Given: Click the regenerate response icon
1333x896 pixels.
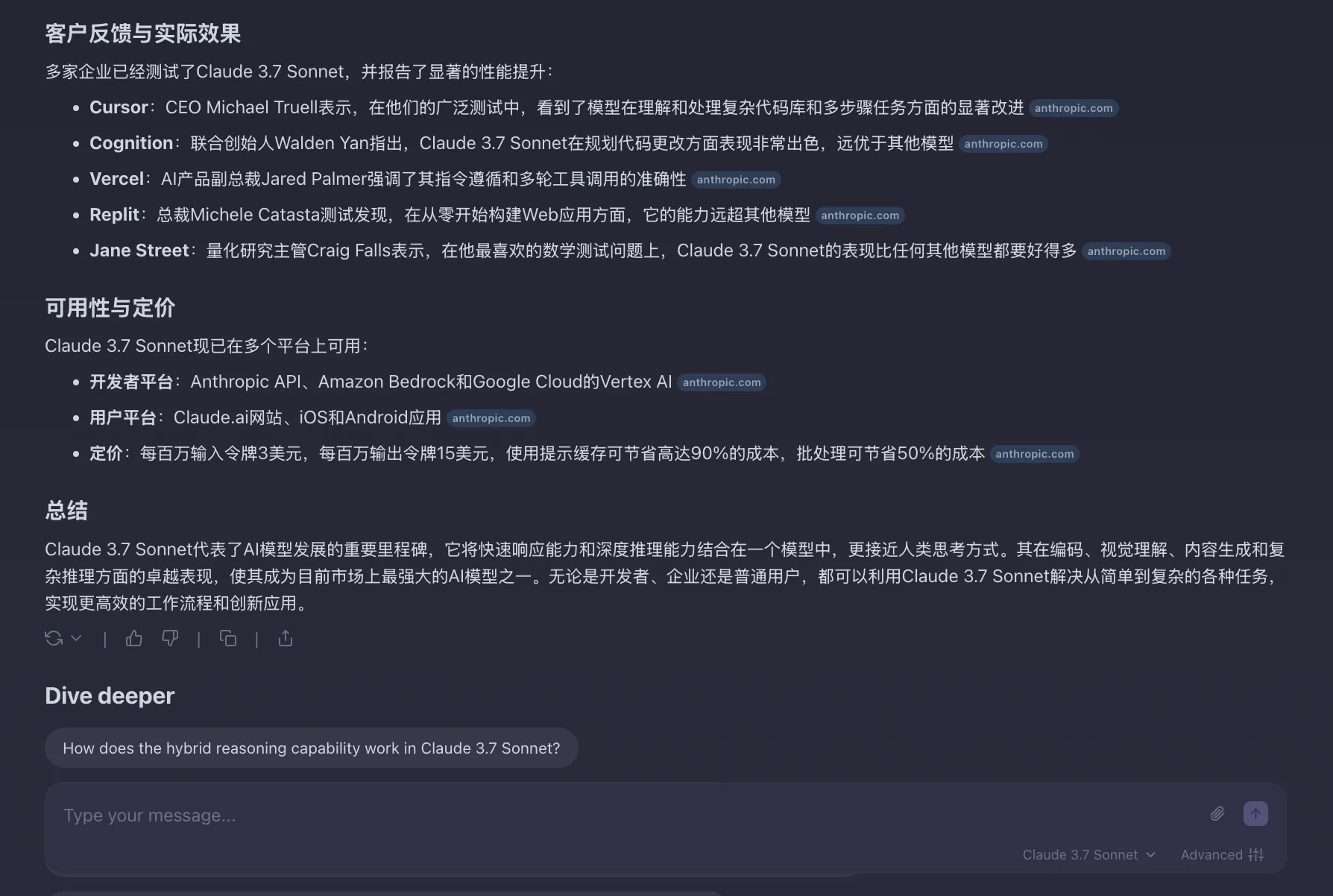Looking at the screenshot, I should coord(54,638).
